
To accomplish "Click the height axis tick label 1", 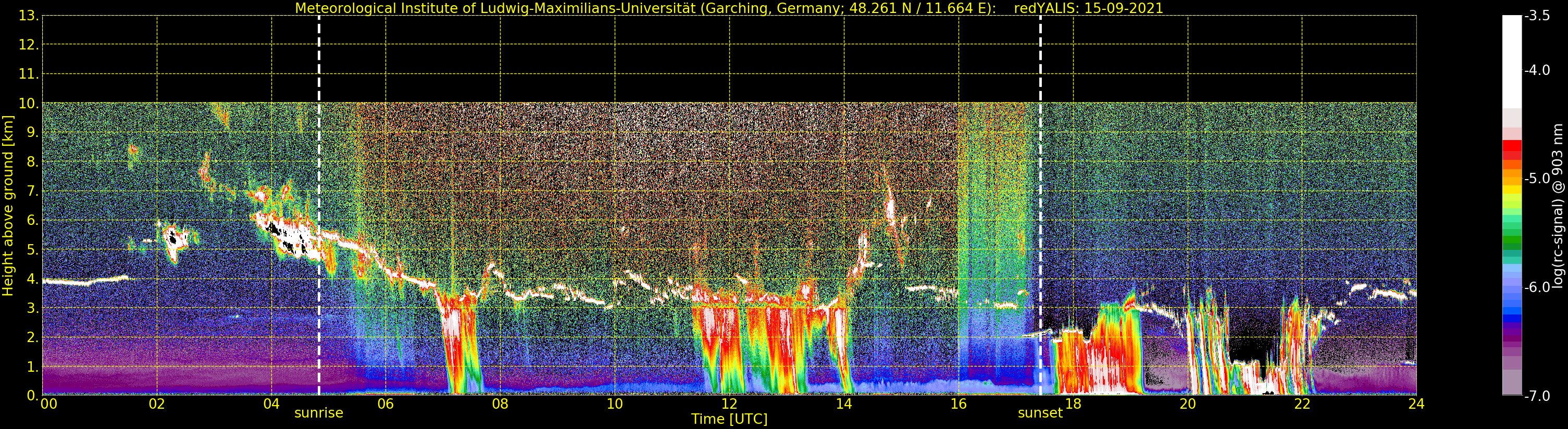I will click(x=32, y=367).
